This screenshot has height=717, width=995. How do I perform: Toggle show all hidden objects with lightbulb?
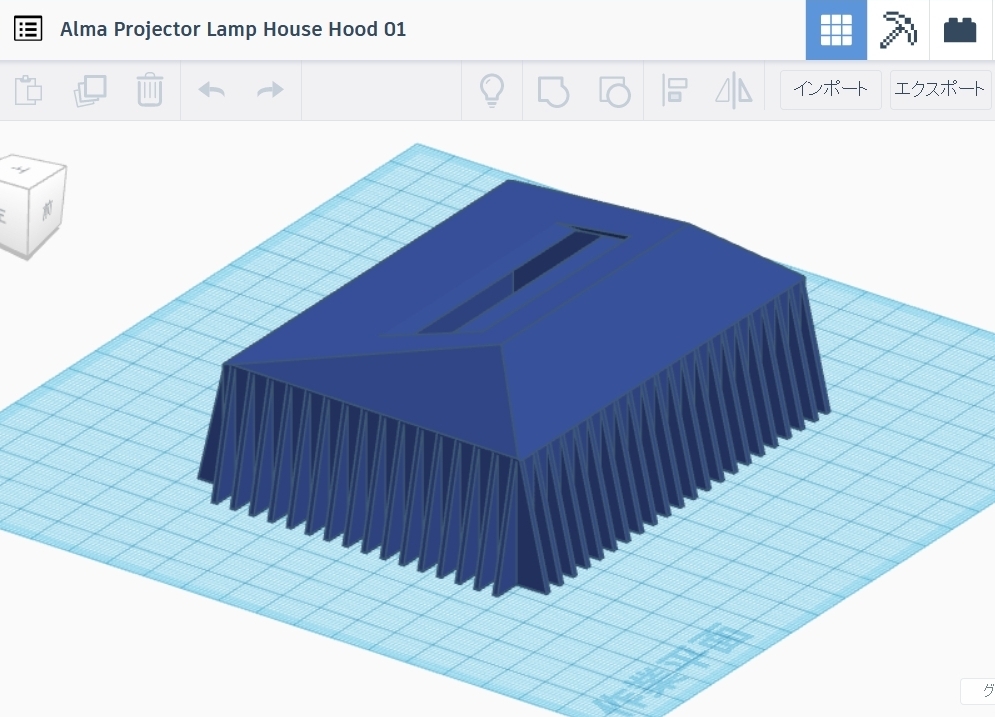pyautogui.click(x=491, y=90)
